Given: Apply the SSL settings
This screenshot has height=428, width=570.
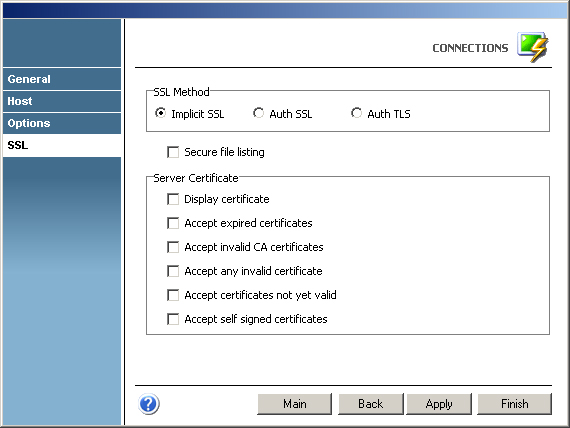Looking at the screenshot, I should pyautogui.click(x=439, y=404).
